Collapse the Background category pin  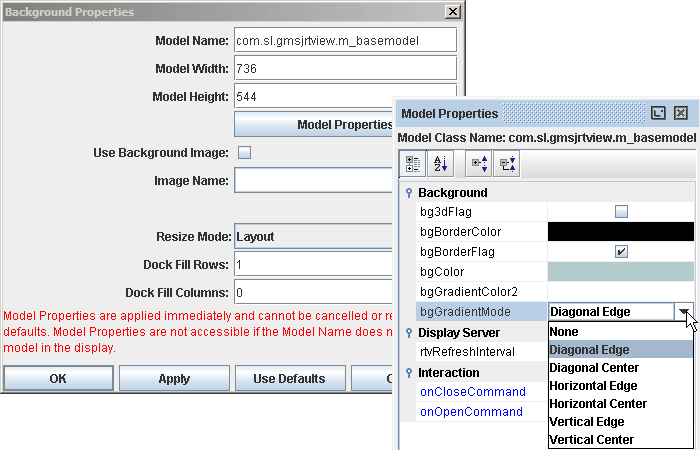click(409, 193)
